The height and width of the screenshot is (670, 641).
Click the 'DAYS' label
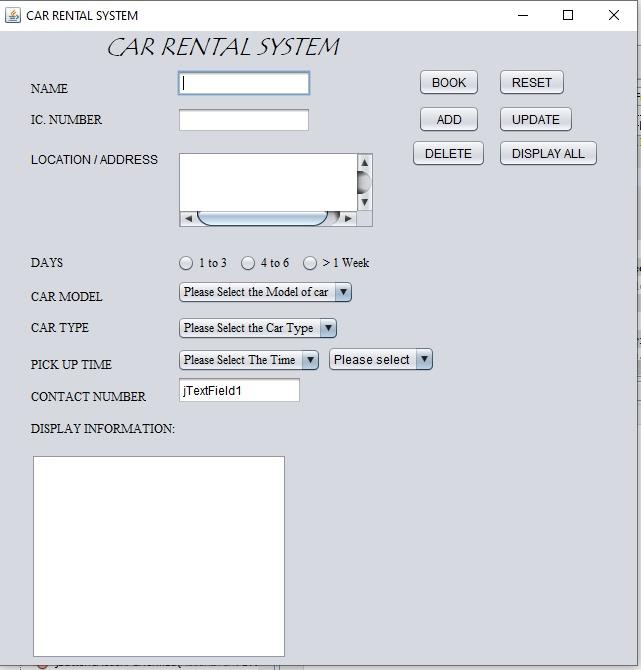(x=47, y=262)
